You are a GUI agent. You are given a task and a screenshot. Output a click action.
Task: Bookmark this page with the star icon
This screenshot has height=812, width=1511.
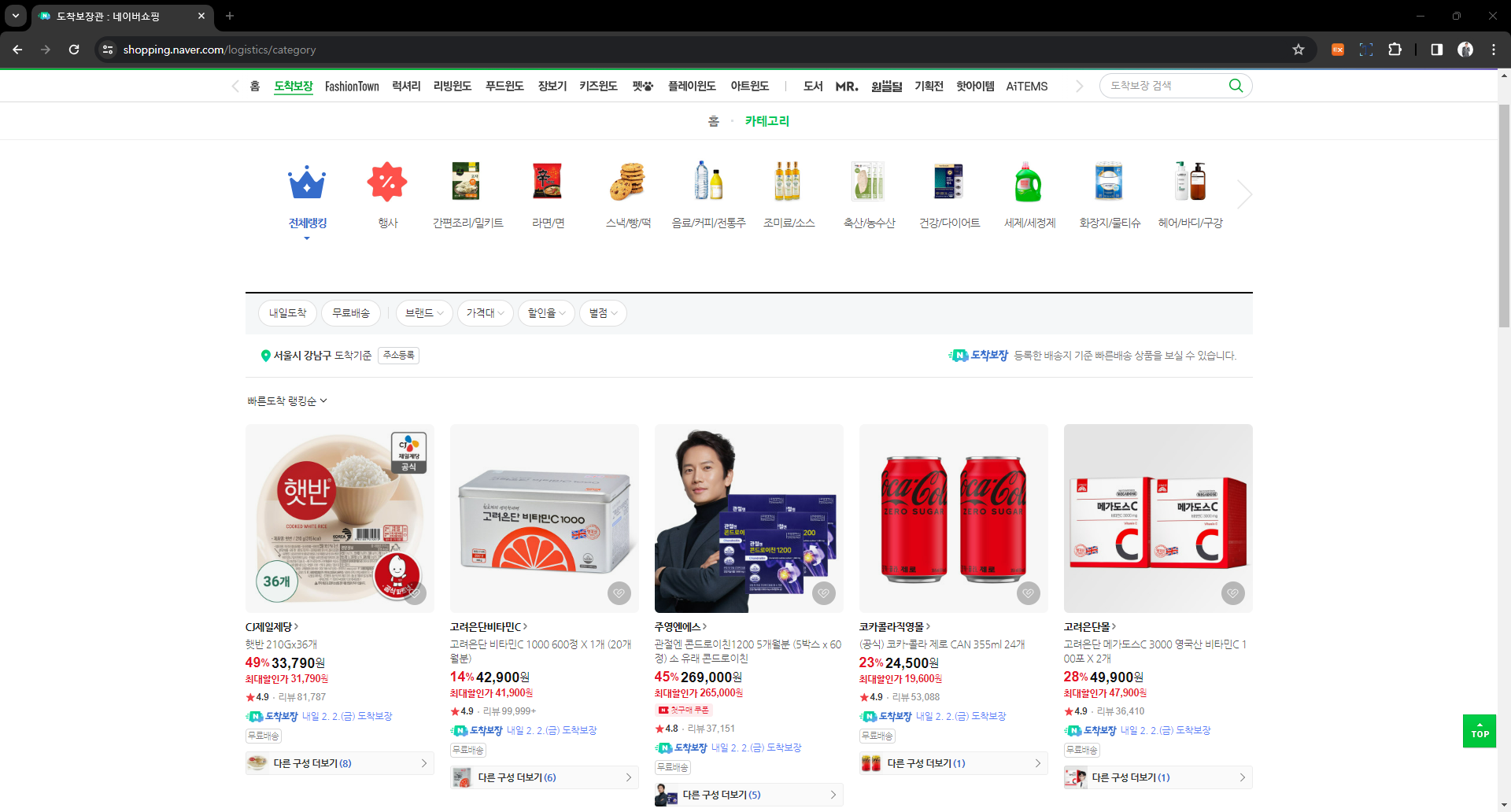click(1299, 50)
